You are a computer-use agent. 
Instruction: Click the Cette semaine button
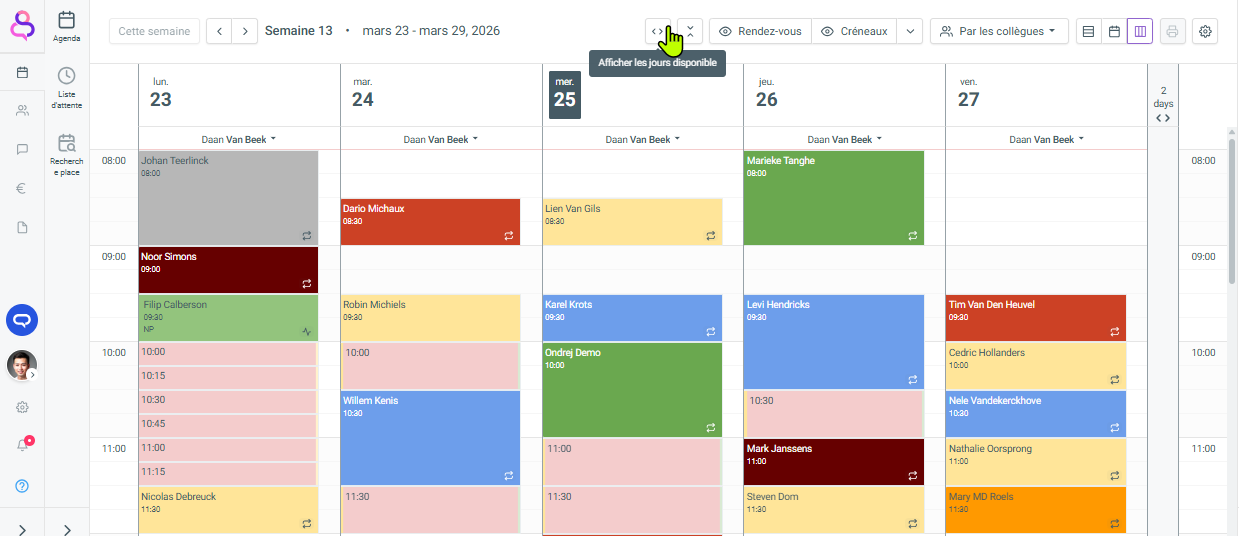coord(154,31)
